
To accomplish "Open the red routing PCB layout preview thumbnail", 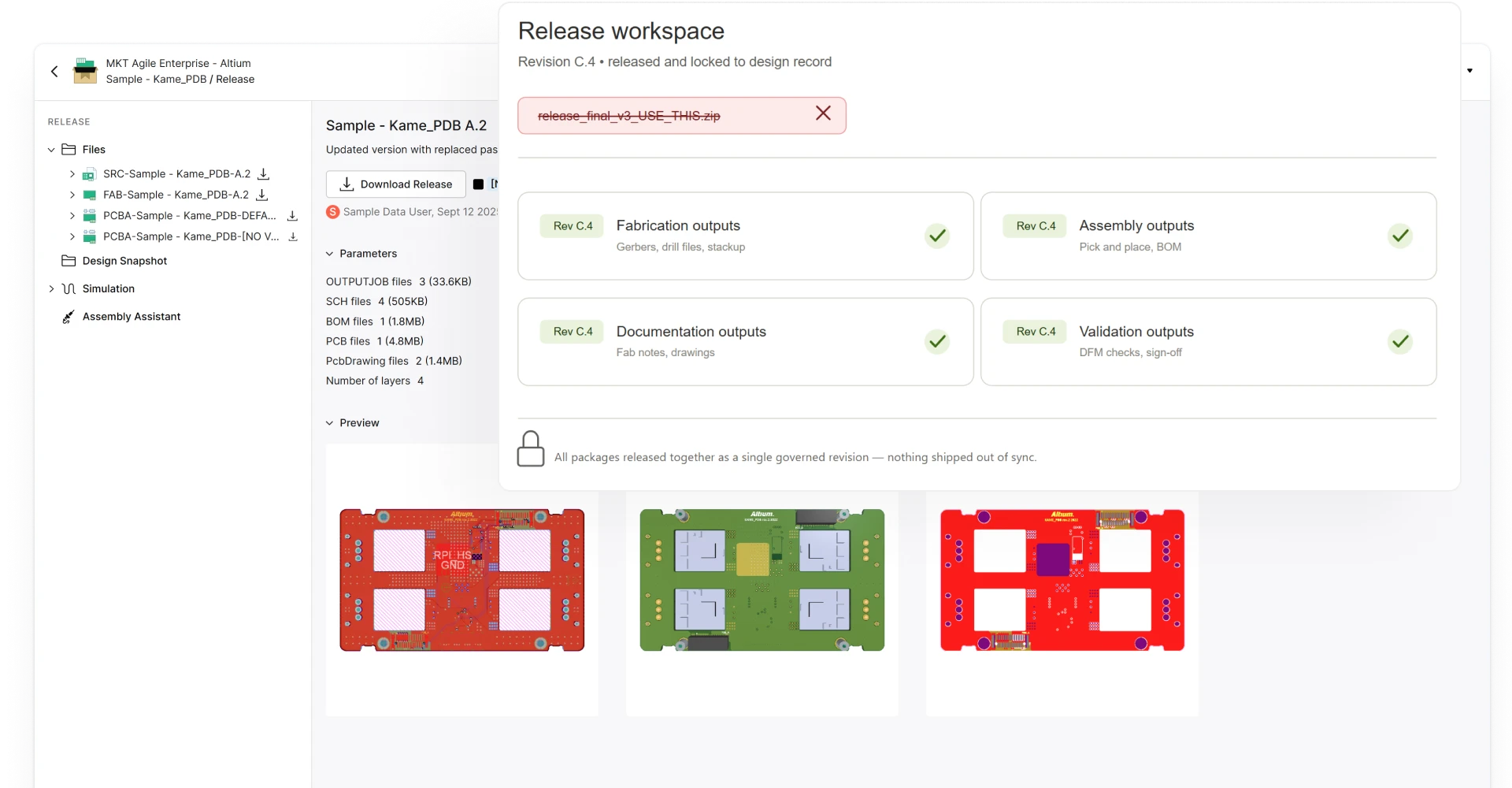I will coord(462,580).
